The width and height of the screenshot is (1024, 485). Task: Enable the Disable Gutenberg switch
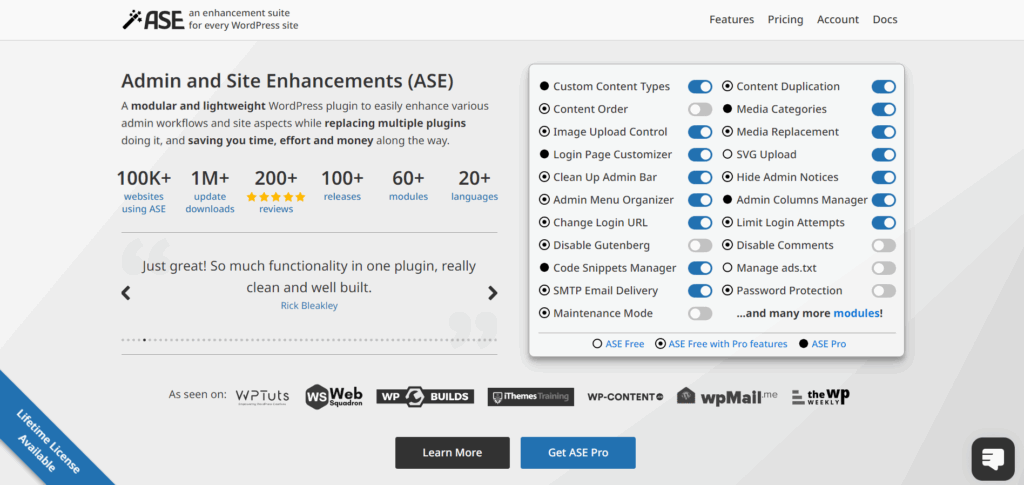700,245
